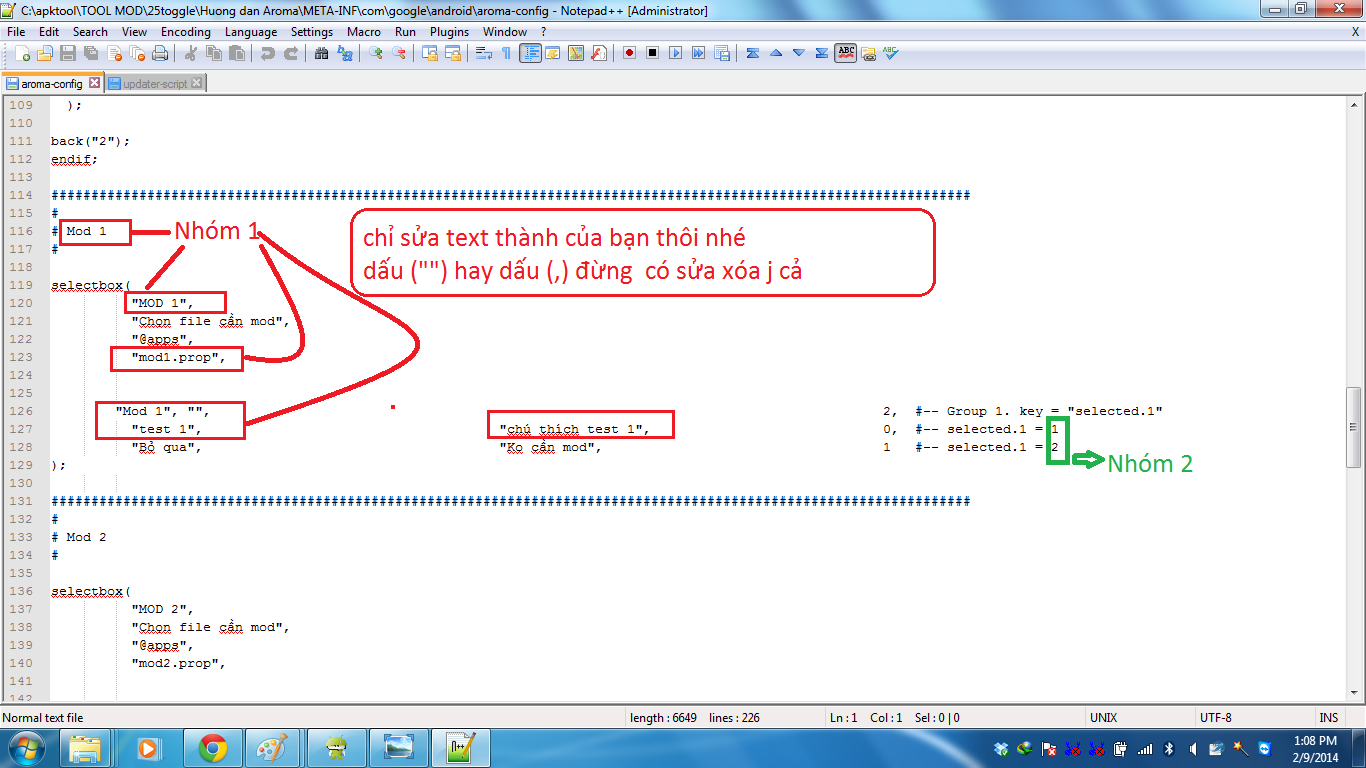Go to previous difference up arrow
Viewport: 1366px width, 768px height.
(775, 53)
